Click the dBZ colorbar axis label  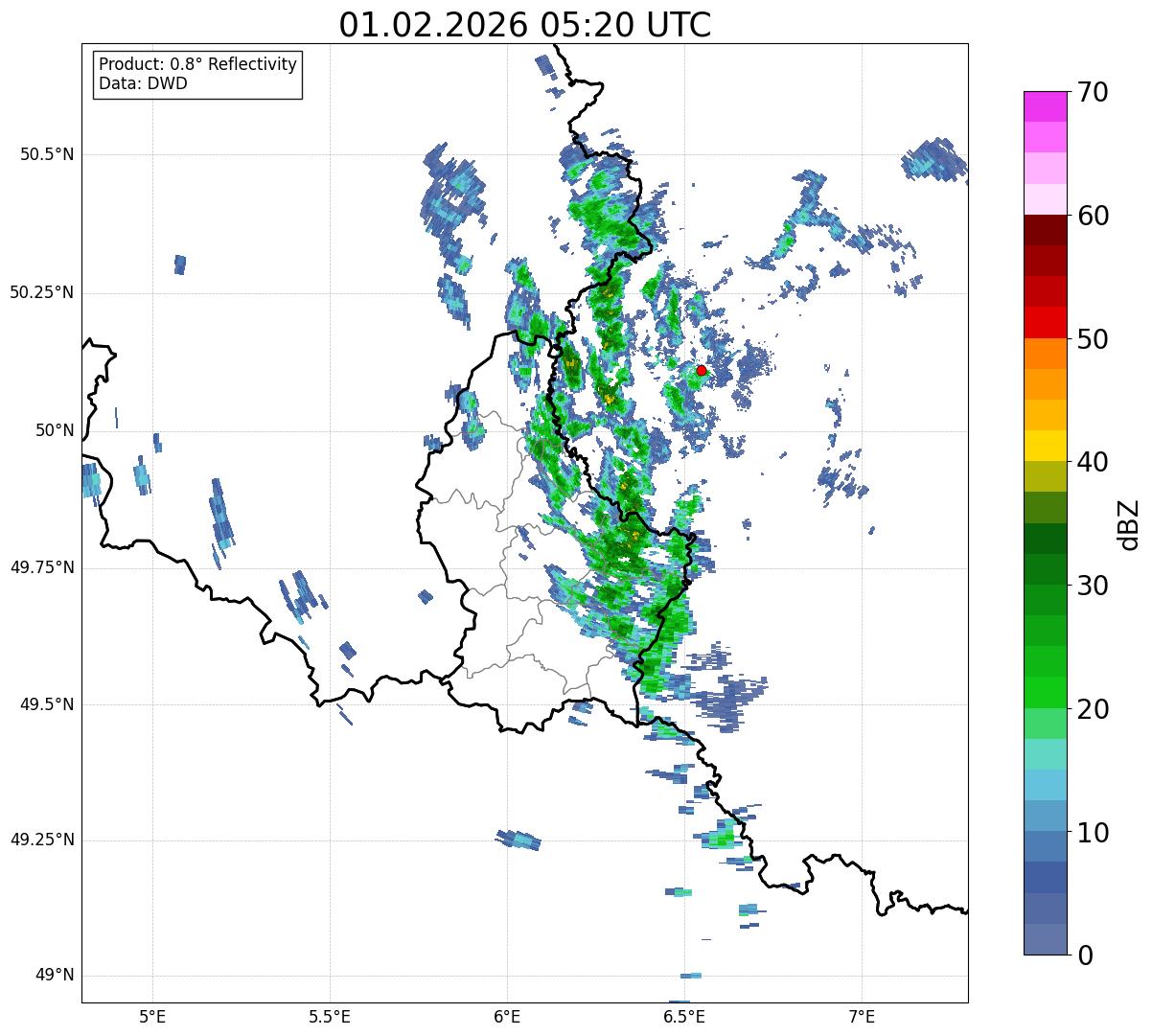[1129, 524]
